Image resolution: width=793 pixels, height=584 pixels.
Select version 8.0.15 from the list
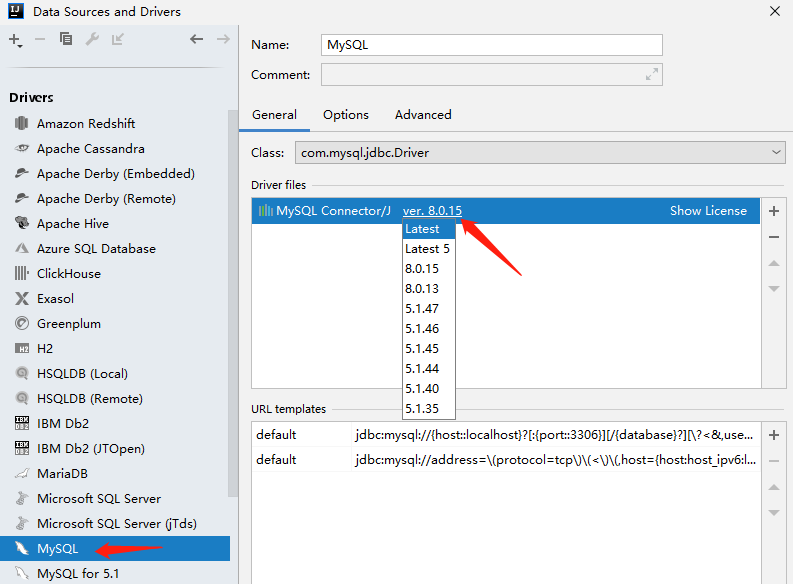coord(429,268)
